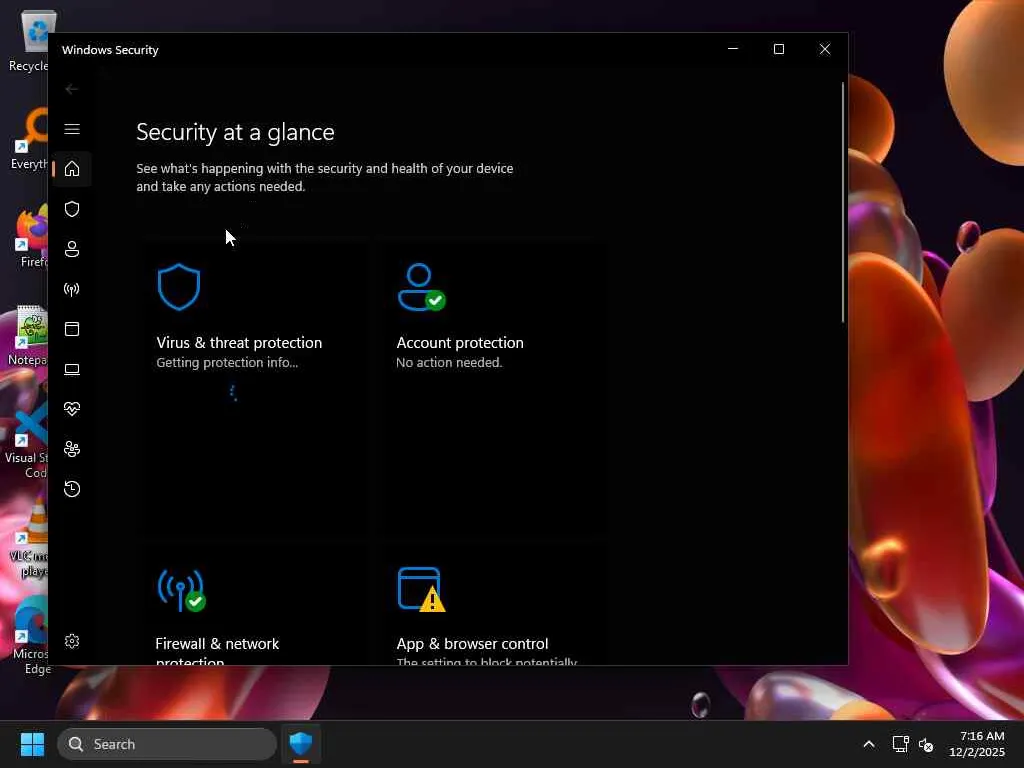Open Device performance & health heart icon
Image resolution: width=1024 pixels, height=768 pixels.
pyautogui.click(x=72, y=409)
